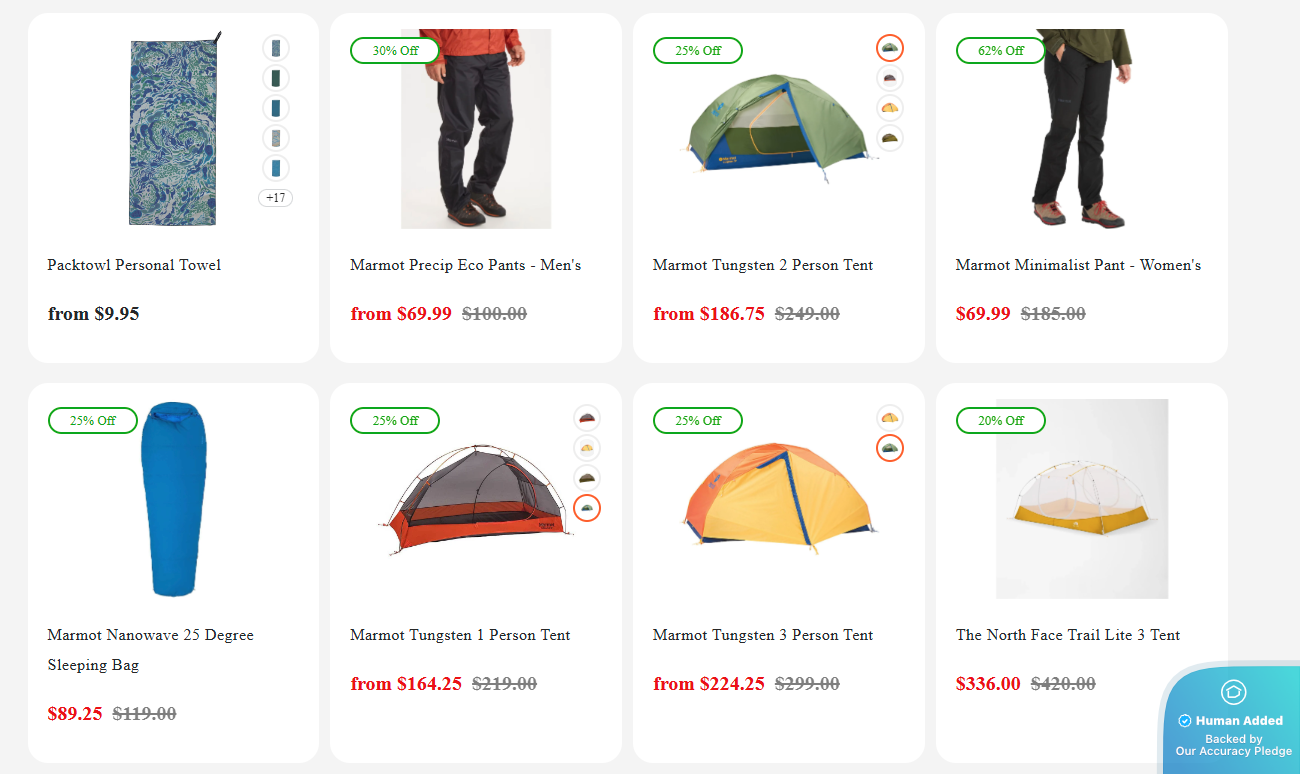Choose yellow swatch of Tungsten 3 Person Tent
The width and height of the screenshot is (1300, 774).
[x=890, y=418]
